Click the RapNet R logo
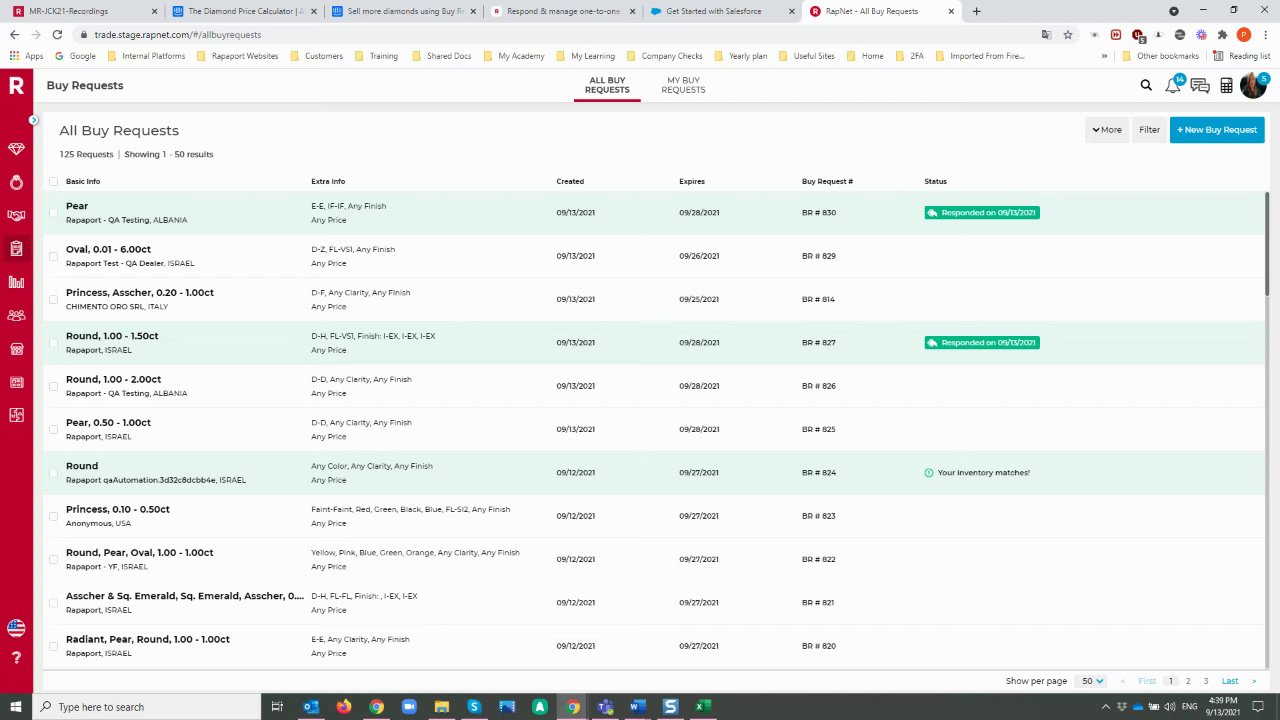Image resolution: width=1280 pixels, height=720 pixels. (16, 86)
